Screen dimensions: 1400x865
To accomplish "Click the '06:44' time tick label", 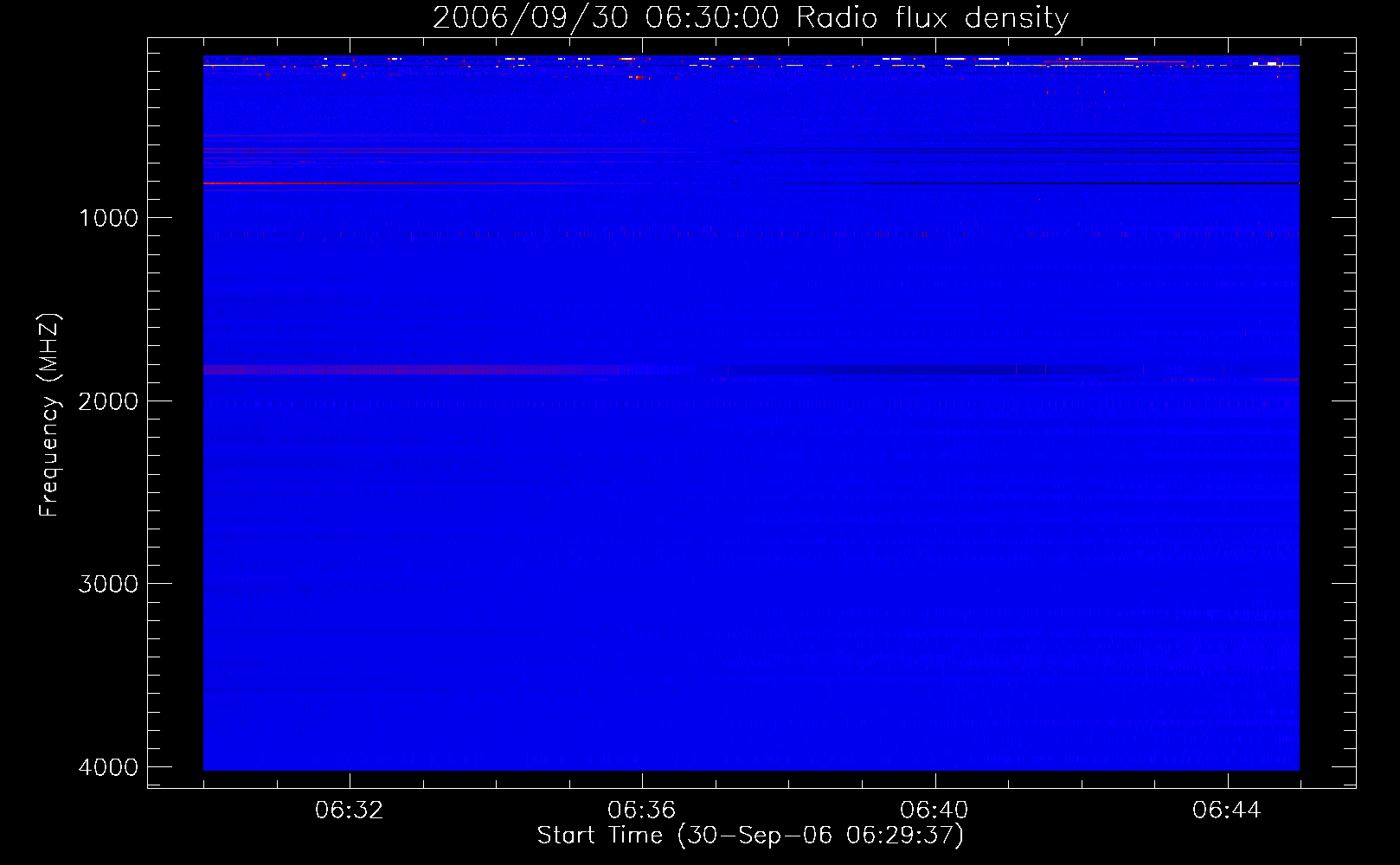I will tap(1227, 811).
